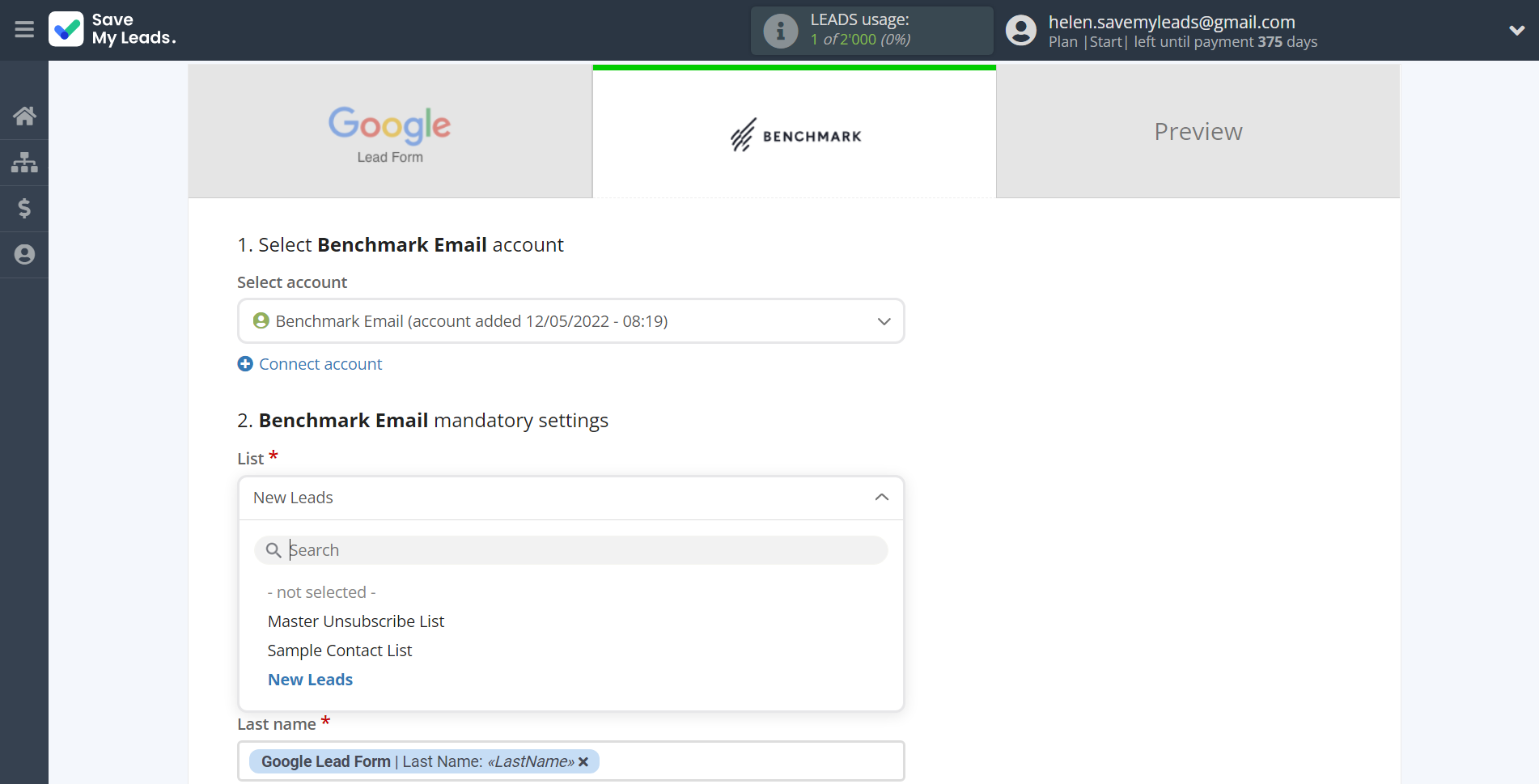Open the Home sidebar icon
The image size is (1539, 784).
[x=24, y=116]
